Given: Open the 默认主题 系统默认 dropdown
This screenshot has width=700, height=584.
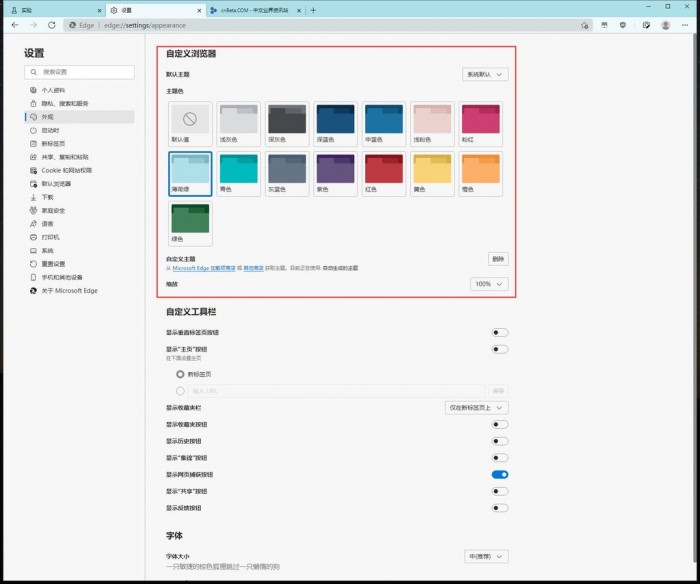Looking at the screenshot, I should click(486, 74).
